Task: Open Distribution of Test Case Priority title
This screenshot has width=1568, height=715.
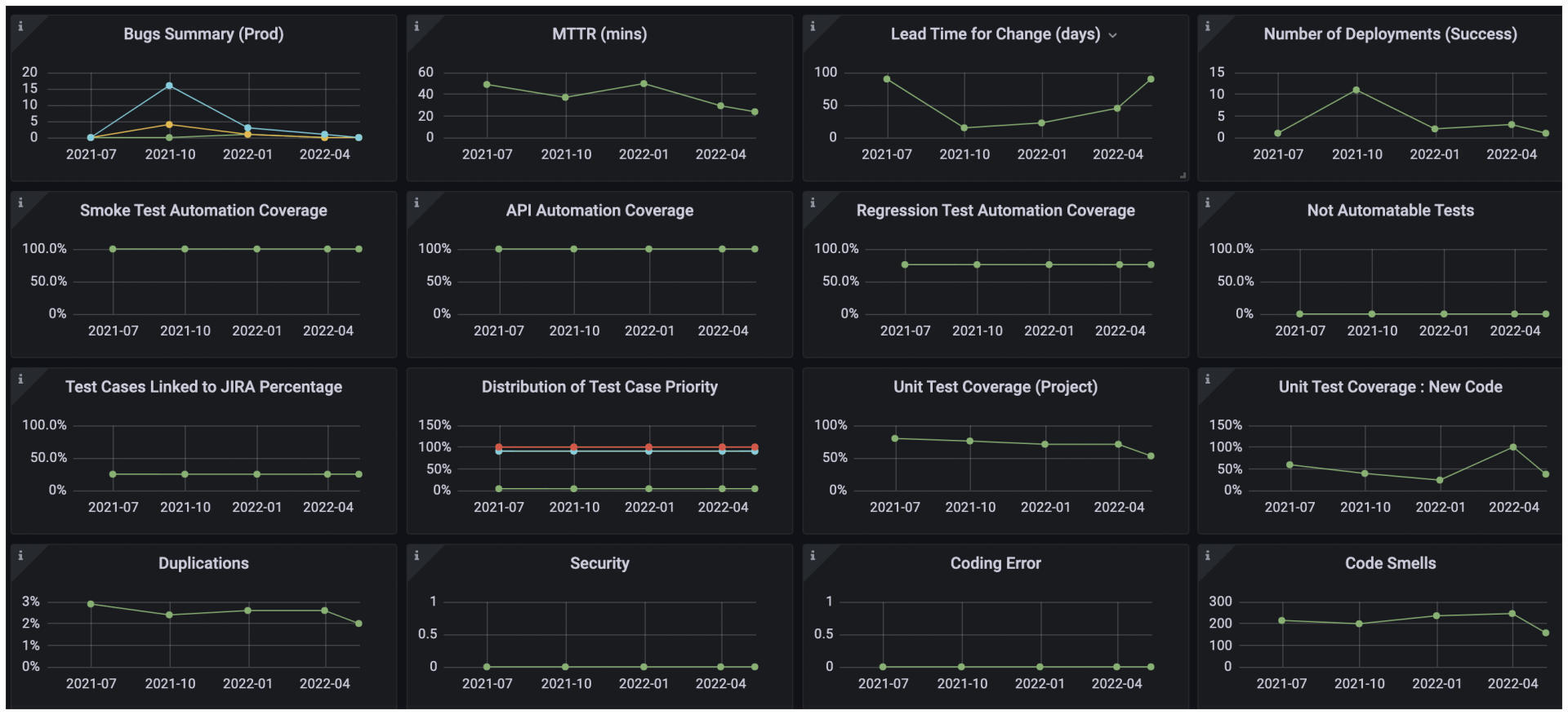Action: [599, 387]
